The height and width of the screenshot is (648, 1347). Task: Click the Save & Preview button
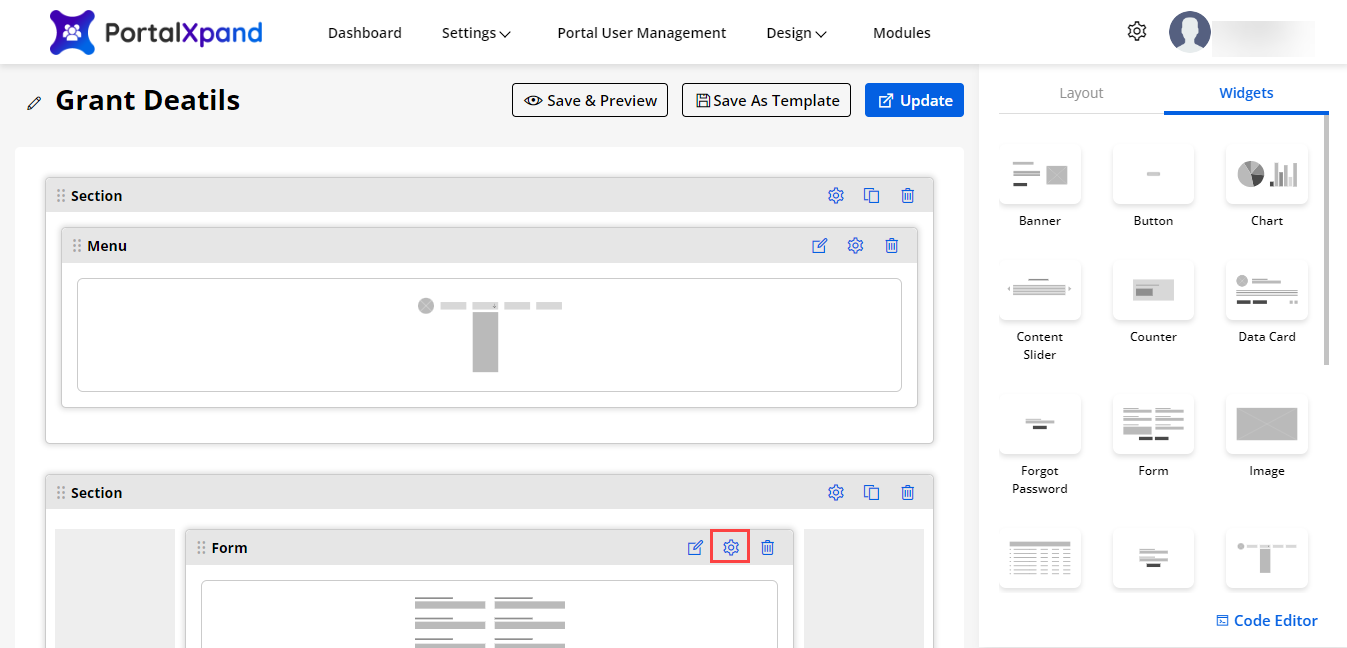pyautogui.click(x=590, y=100)
